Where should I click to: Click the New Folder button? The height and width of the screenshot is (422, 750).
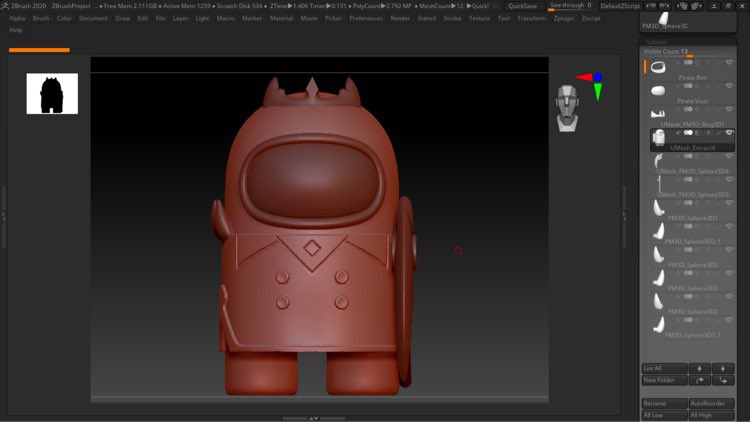(663, 380)
